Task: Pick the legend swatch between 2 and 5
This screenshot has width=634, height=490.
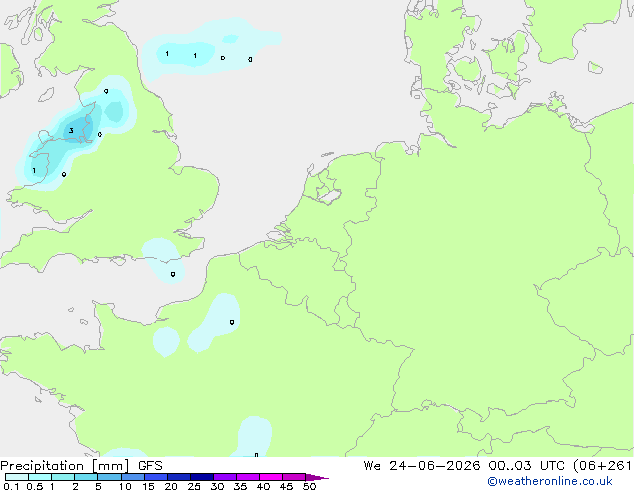Action: tap(86, 477)
